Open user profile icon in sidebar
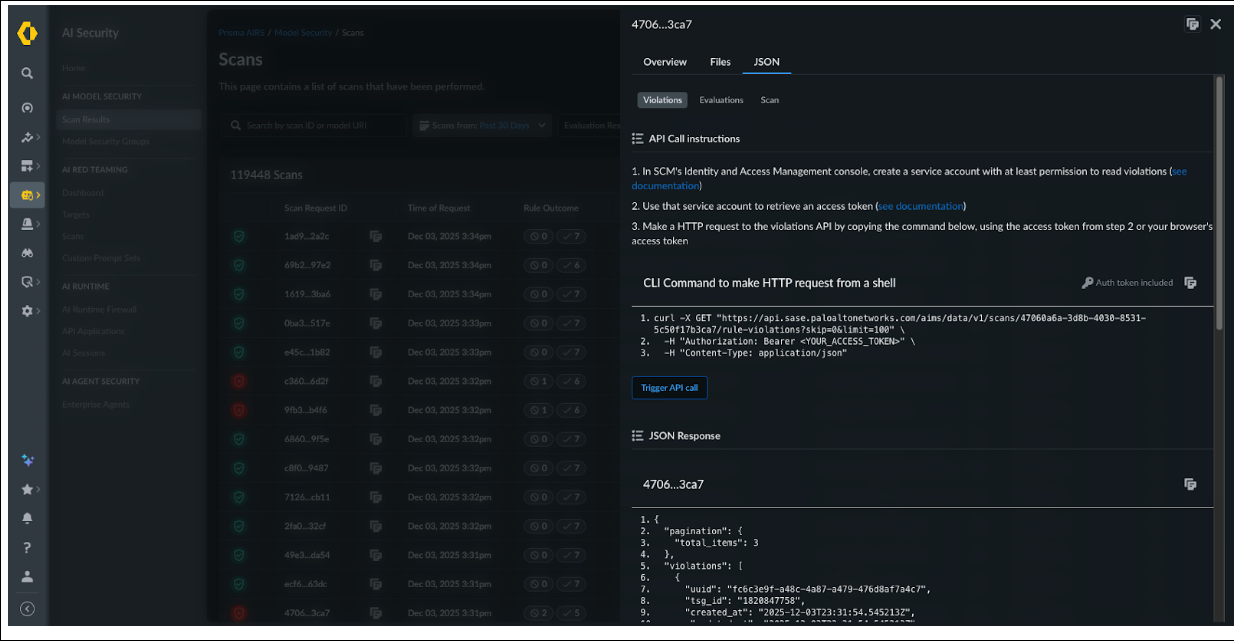Viewport: 1234px width, 641px height. 27,577
